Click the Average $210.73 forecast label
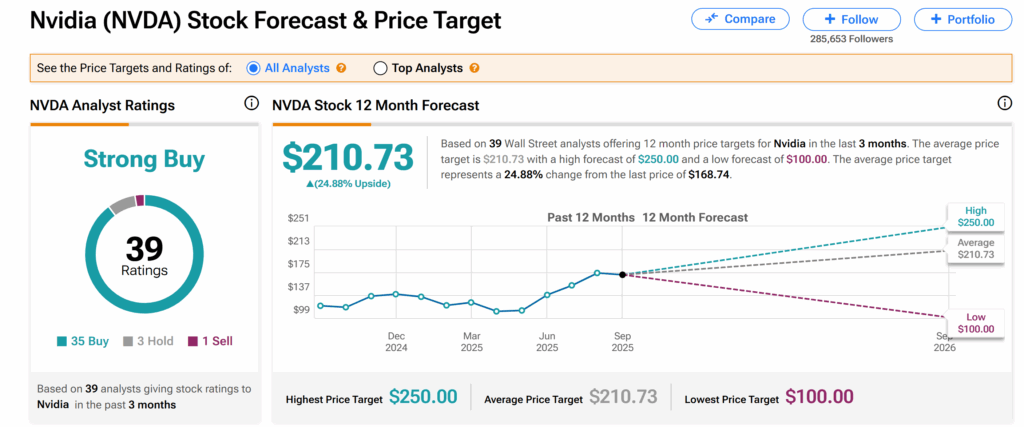The height and width of the screenshot is (427, 1024). pyautogui.click(x=976, y=249)
